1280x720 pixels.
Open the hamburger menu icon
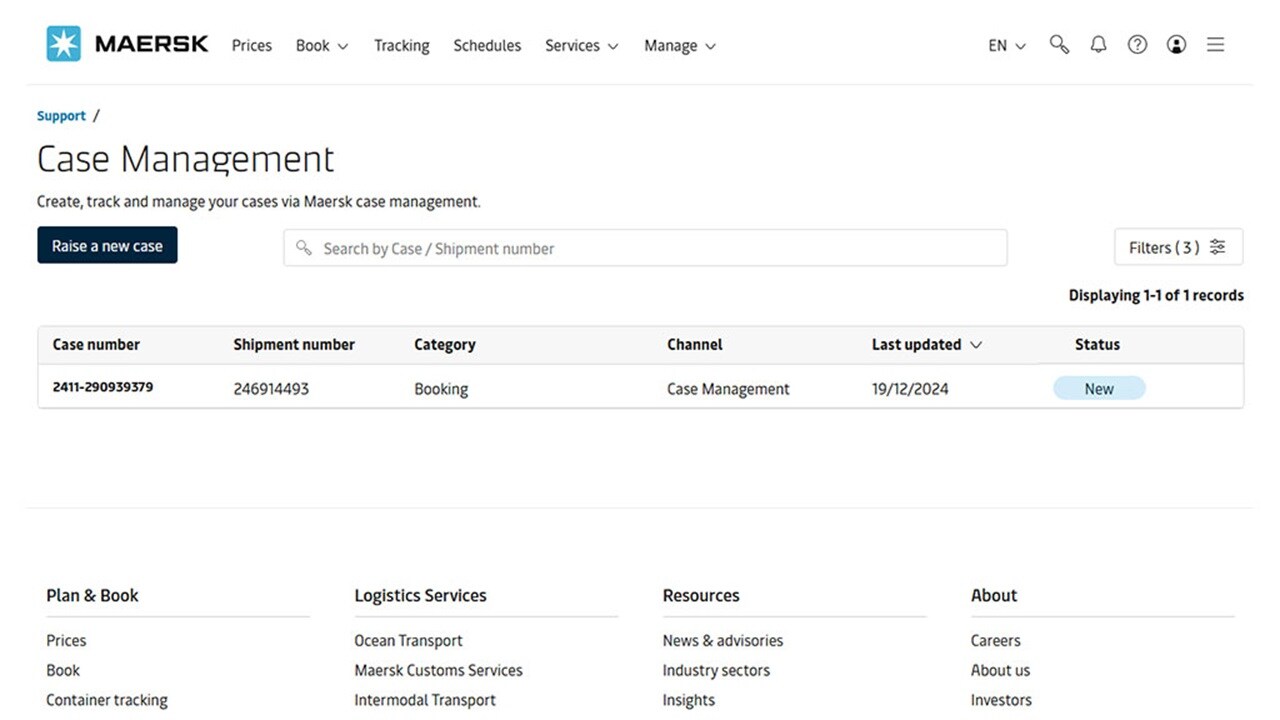pyautogui.click(x=1215, y=45)
